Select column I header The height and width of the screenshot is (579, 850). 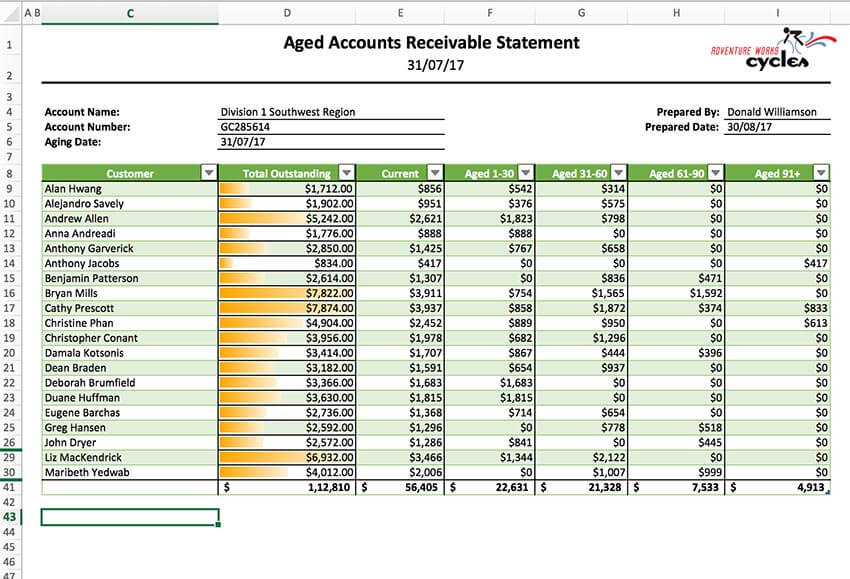click(x=777, y=13)
